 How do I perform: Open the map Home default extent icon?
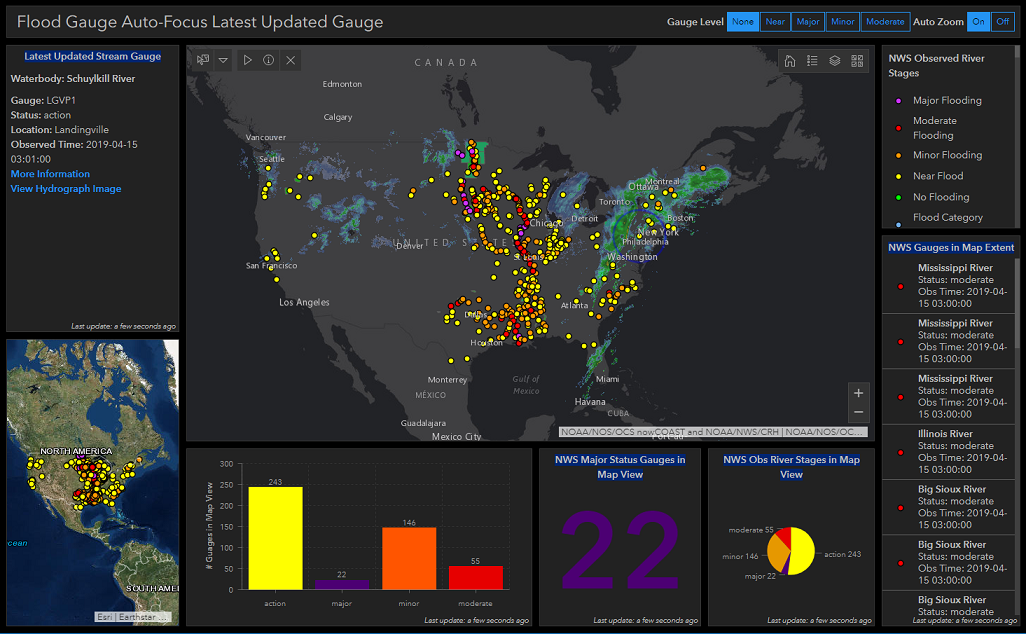[789, 60]
